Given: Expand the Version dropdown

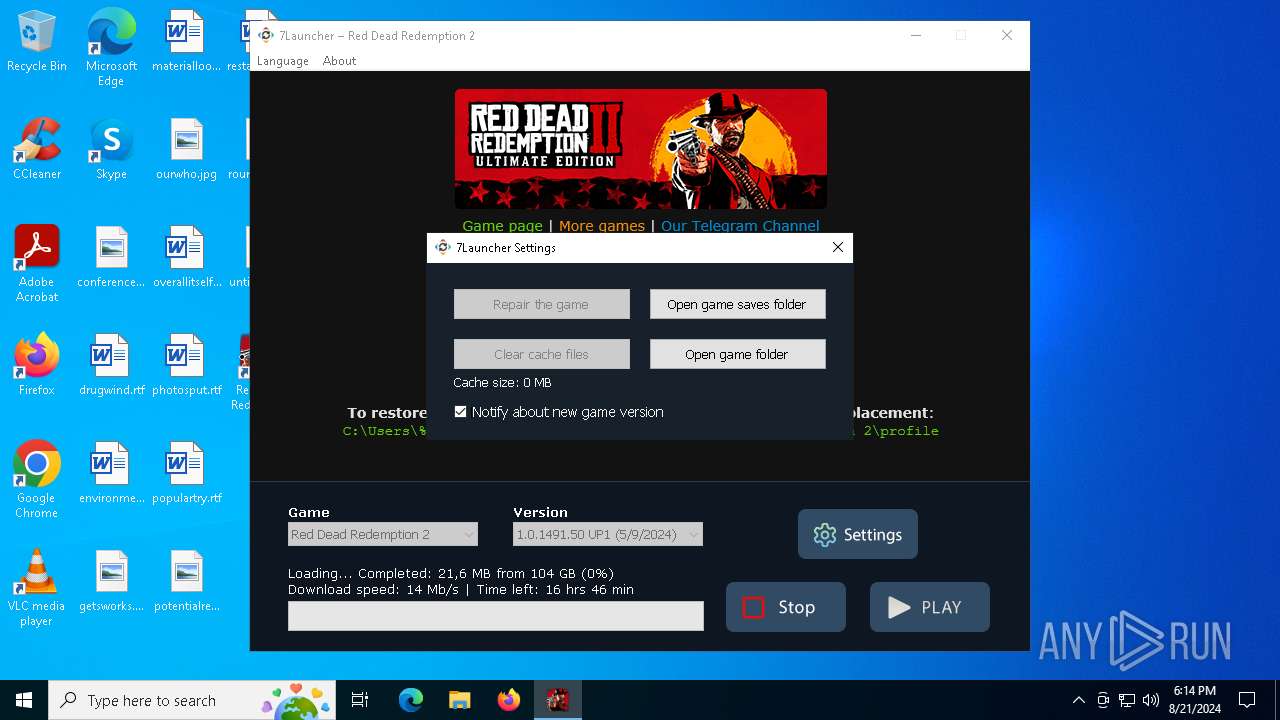Looking at the screenshot, I should pyautogui.click(x=608, y=534).
